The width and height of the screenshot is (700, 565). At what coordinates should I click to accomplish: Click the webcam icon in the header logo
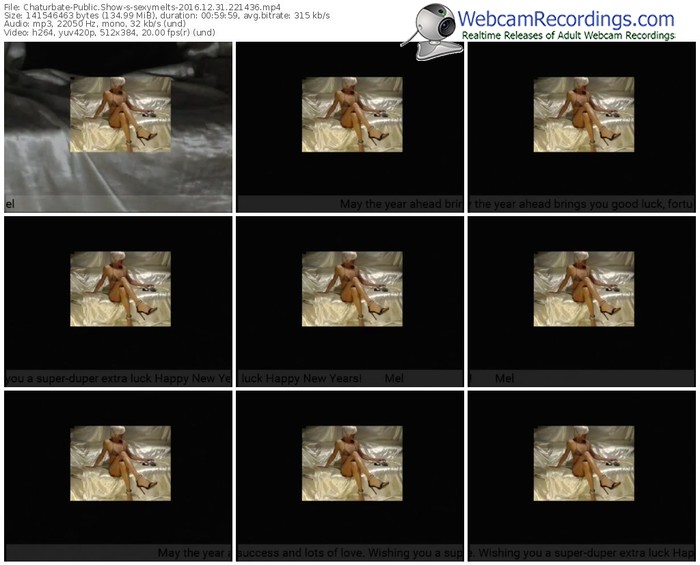[432, 31]
